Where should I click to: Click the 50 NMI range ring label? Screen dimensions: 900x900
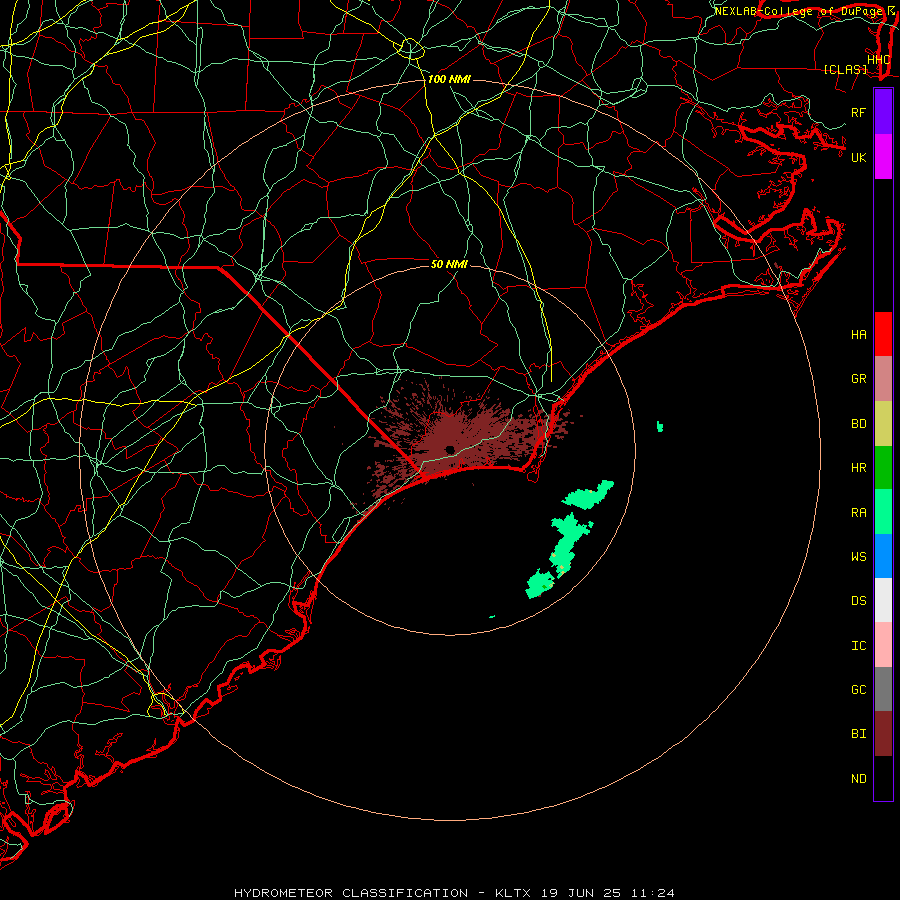tap(449, 264)
